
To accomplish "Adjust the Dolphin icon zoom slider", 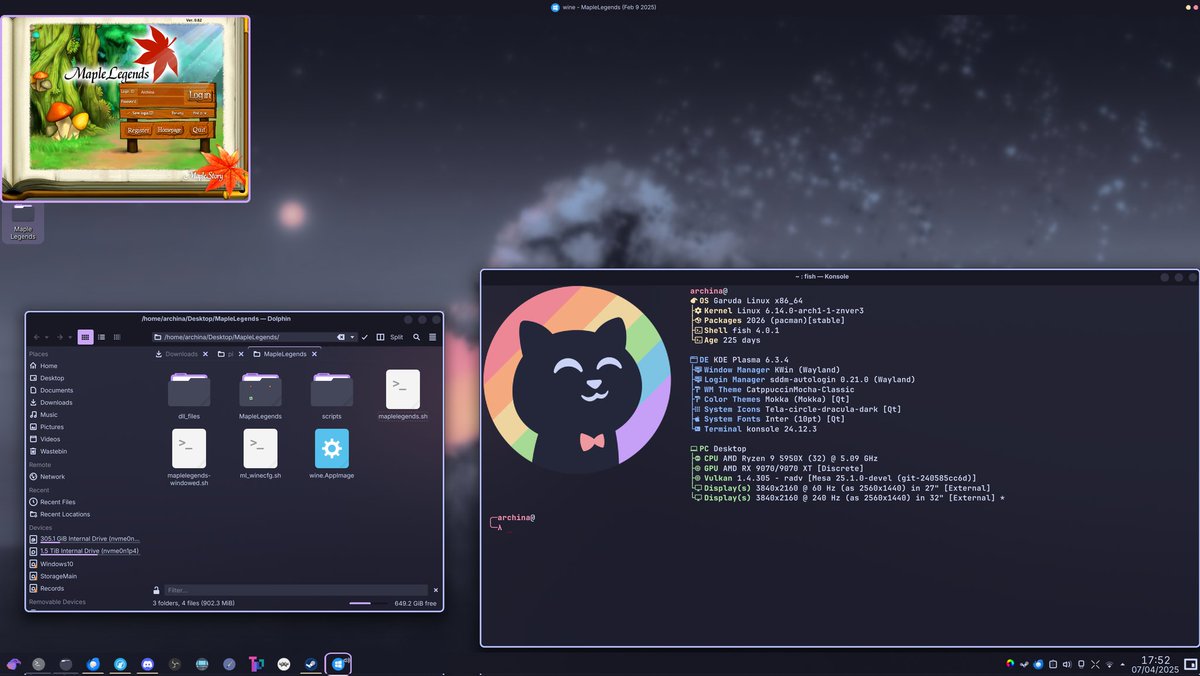I will click(368, 604).
